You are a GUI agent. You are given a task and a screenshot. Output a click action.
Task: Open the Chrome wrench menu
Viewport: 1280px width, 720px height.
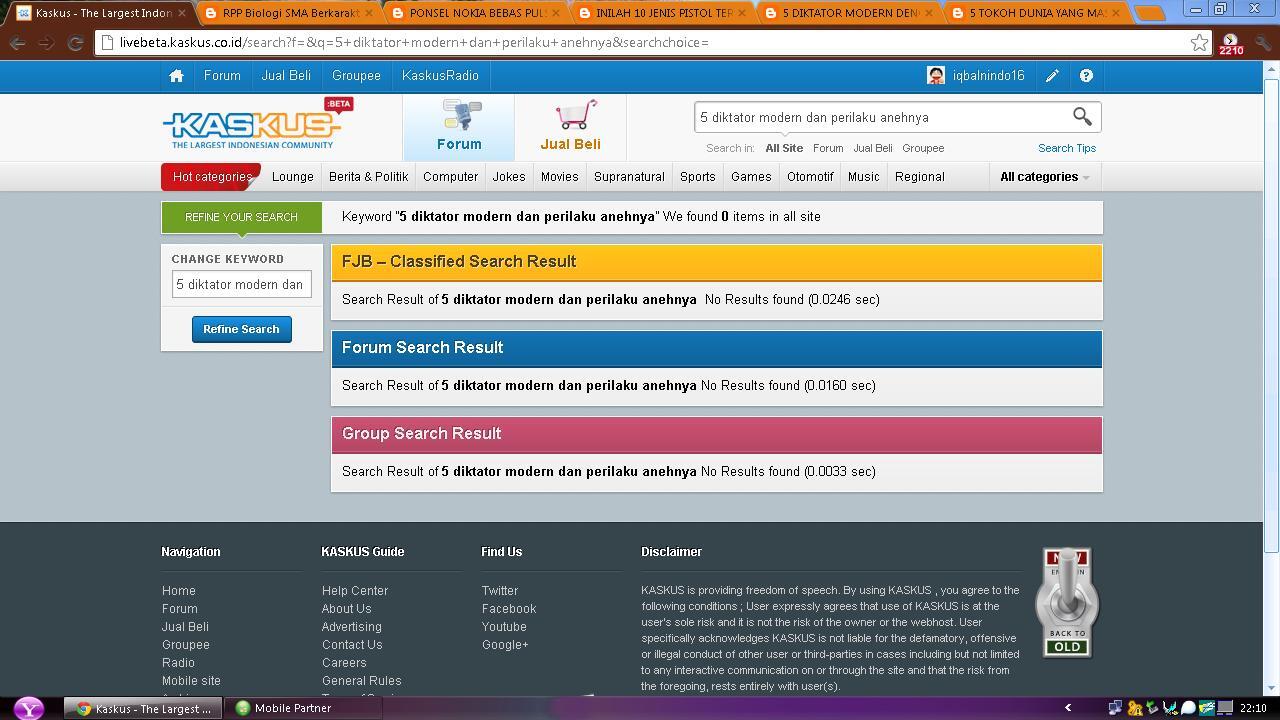[1262, 43]
